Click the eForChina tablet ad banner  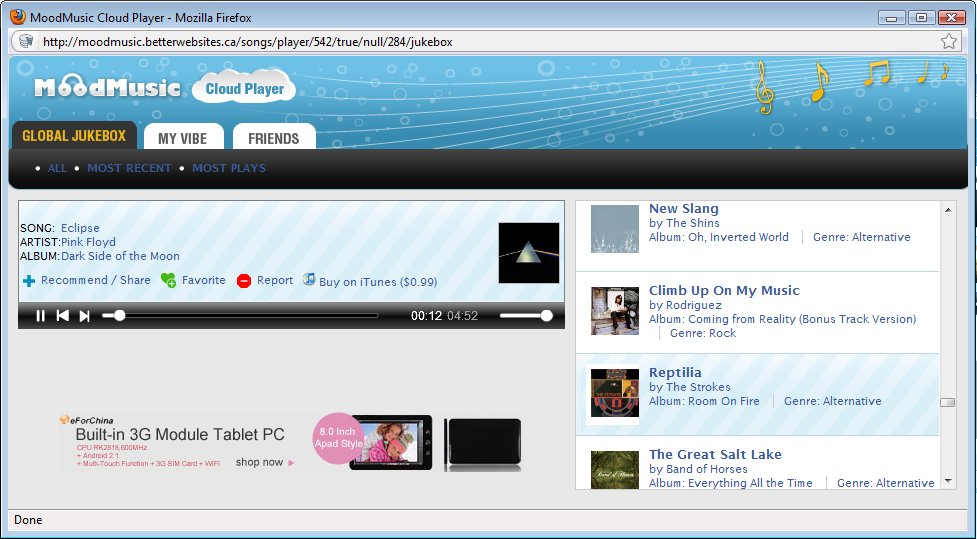point(290,442)
